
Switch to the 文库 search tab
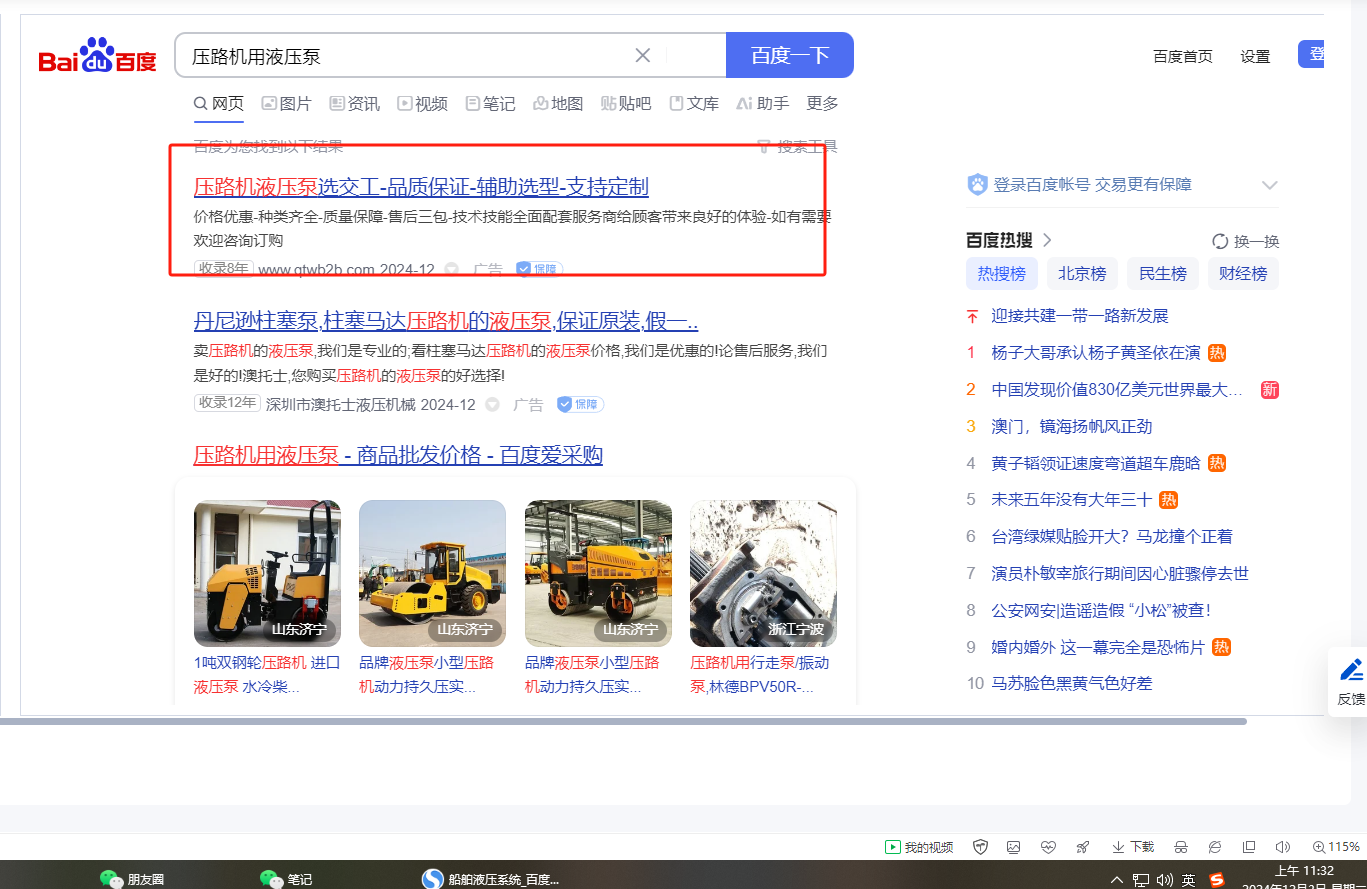click(694, 103)
